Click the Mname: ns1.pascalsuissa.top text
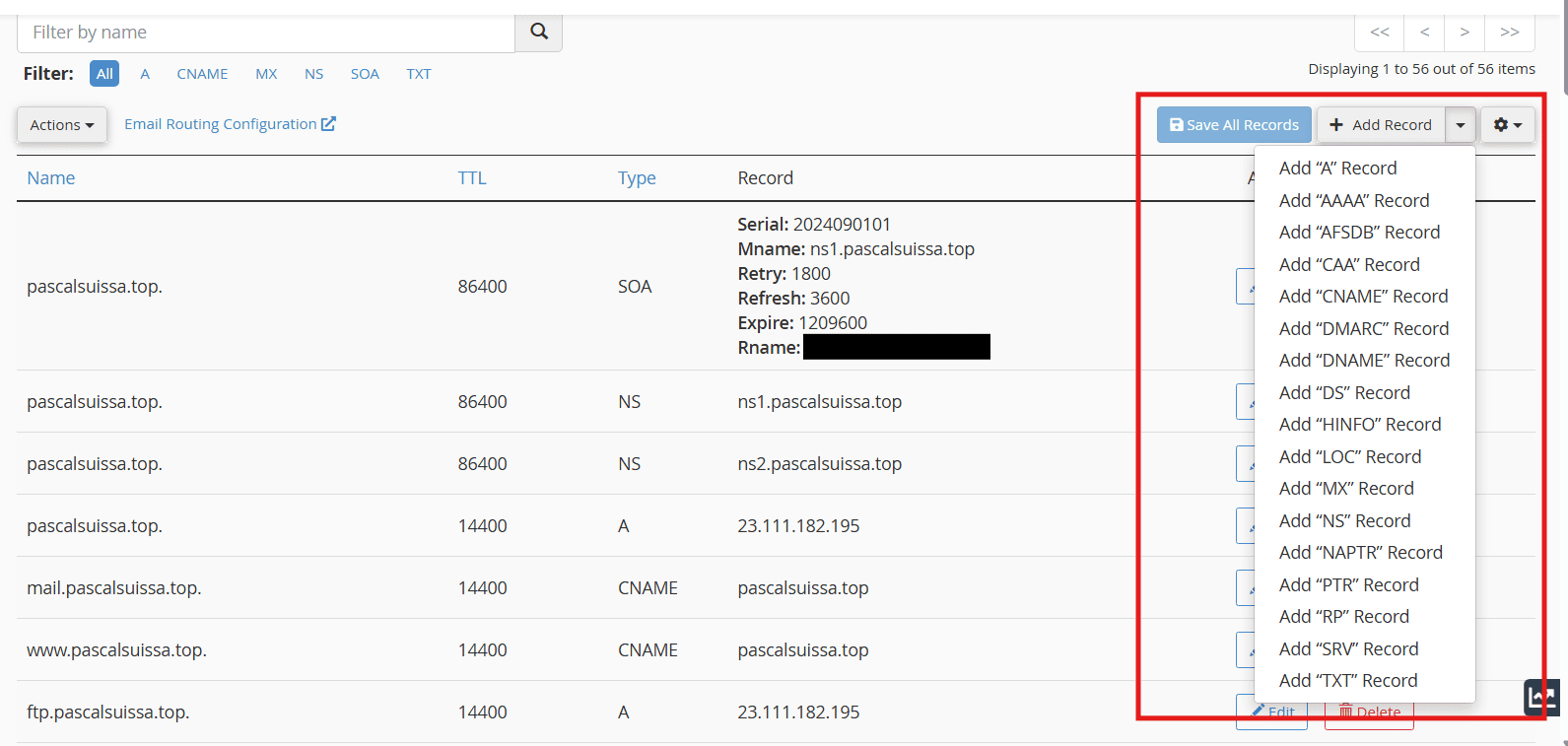Screen dimensions: 1568x746 pyautogui.click(x=856, y=249)
